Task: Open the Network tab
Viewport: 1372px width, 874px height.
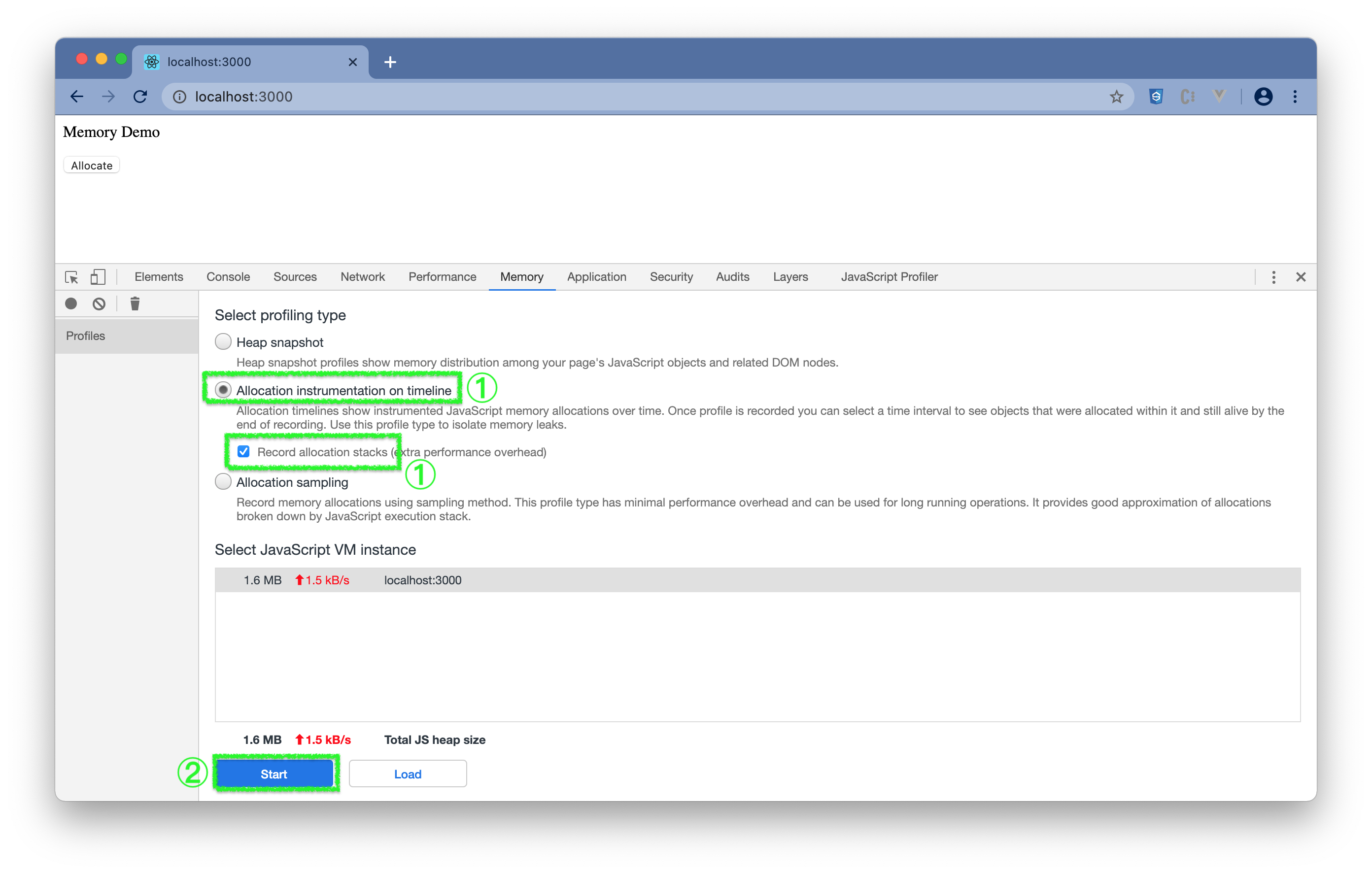Action: point(362,277)
